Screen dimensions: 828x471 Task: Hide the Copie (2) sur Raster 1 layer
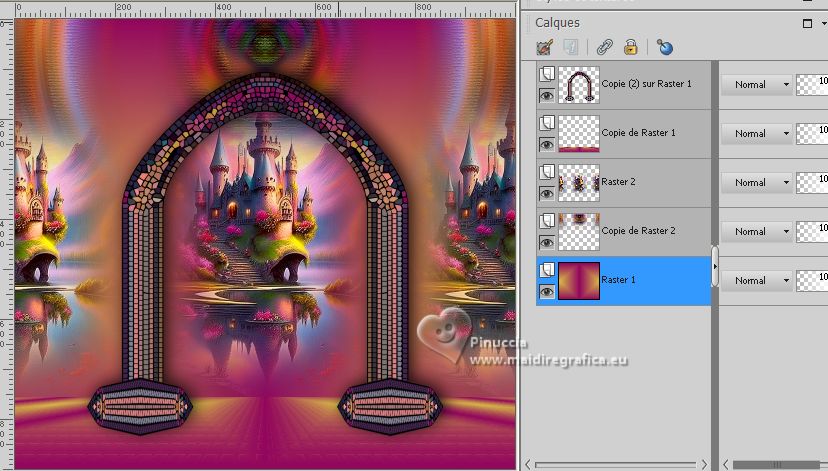547,96
